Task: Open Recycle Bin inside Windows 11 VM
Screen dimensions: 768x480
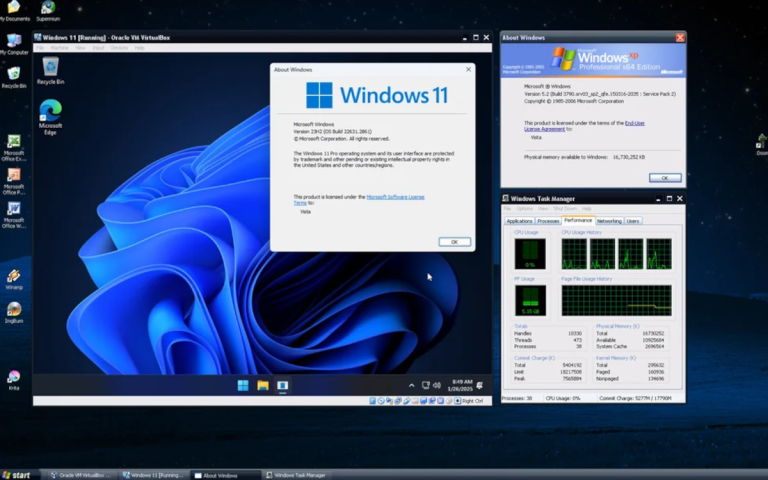Action: (50, 71)
